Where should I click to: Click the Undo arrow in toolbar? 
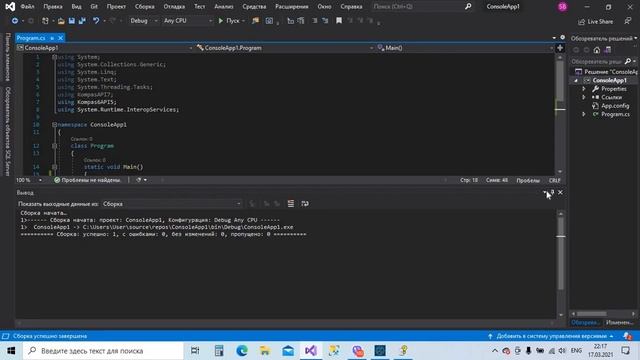(96, 21)
